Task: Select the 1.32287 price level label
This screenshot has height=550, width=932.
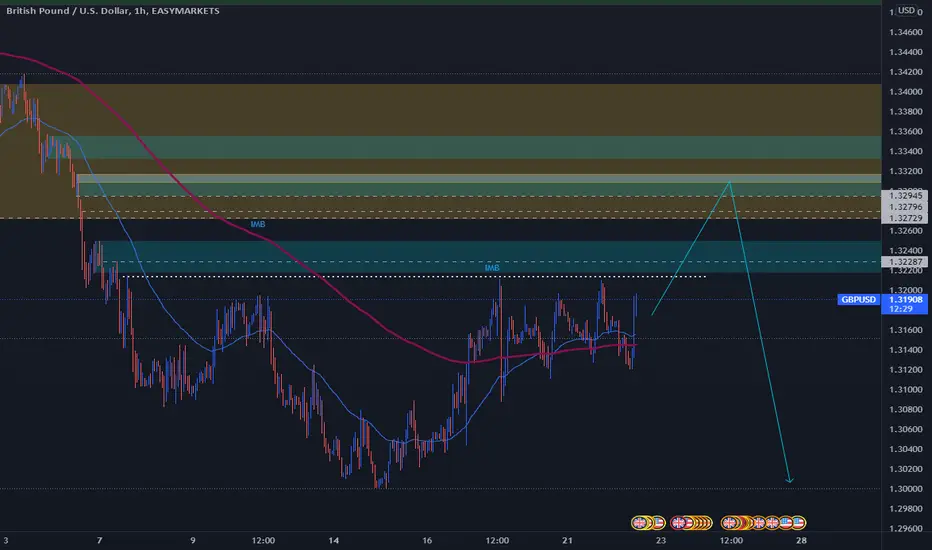Action: [906, 262]
